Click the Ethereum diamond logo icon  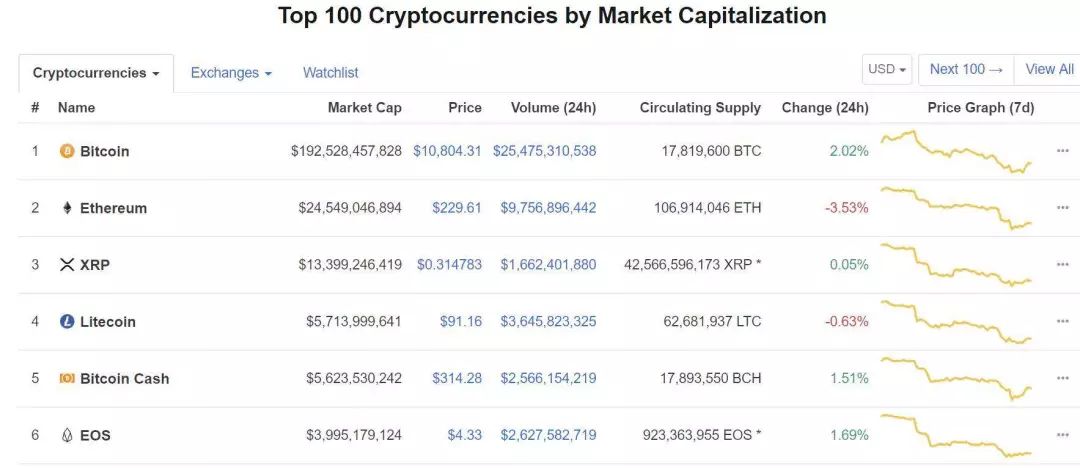click(x=67, y=208)
